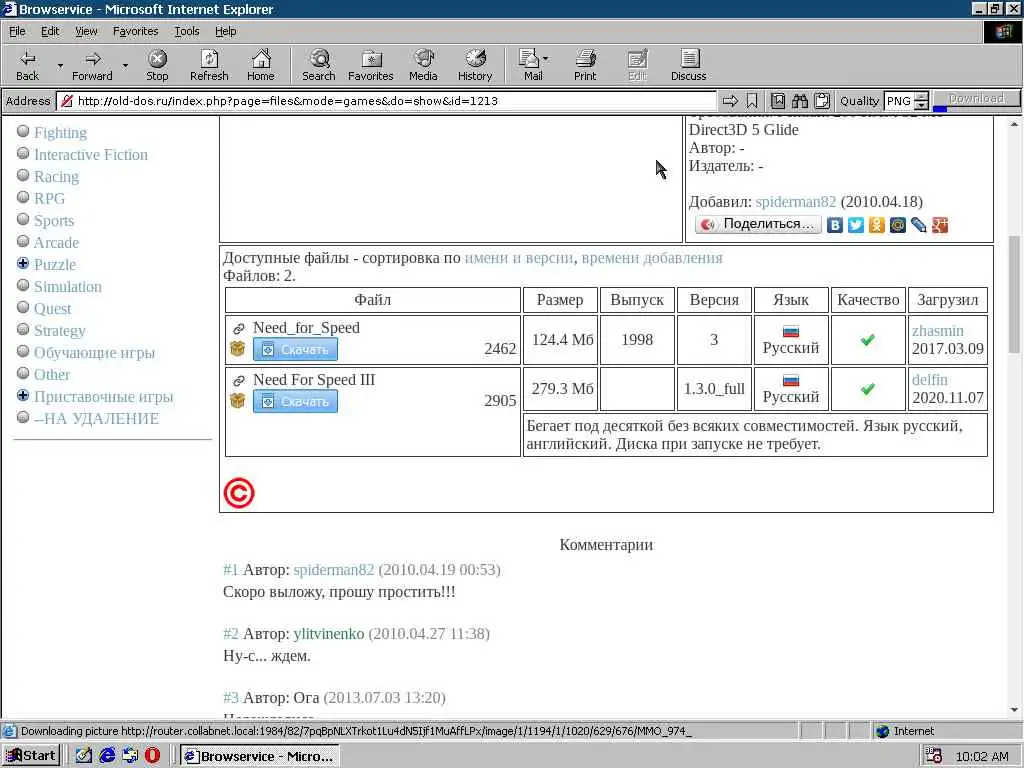Expand the Приставочные игры plus icon

coord(23,395)
